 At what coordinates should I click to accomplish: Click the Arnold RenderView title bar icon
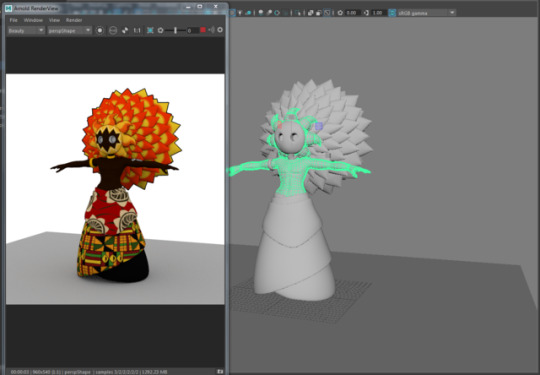coord(9,8)
